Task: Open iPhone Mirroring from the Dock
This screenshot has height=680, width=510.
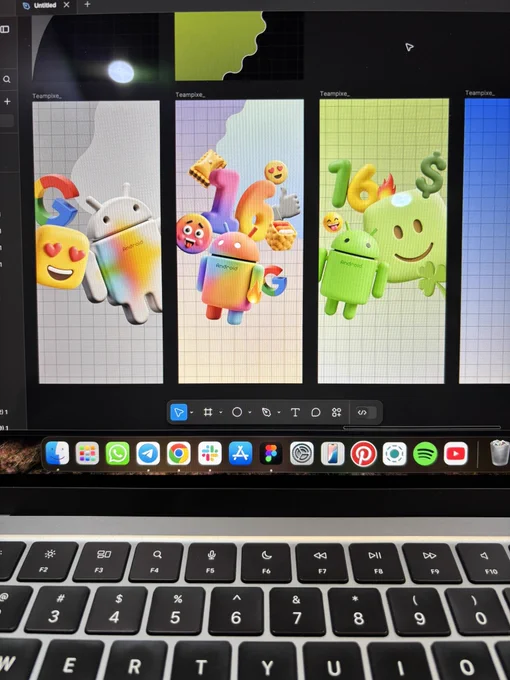Action: pos(333,454)
